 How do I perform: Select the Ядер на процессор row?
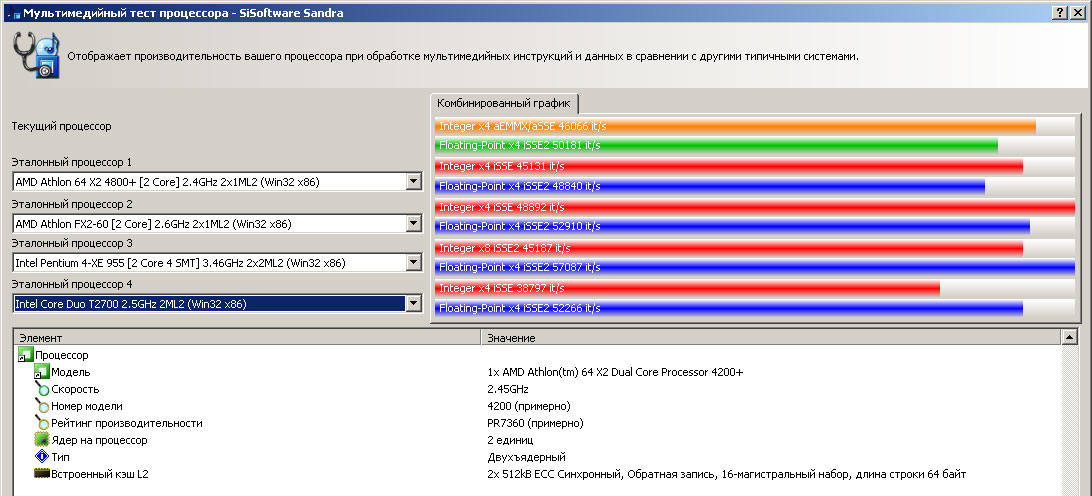click(x=536, y=440)
